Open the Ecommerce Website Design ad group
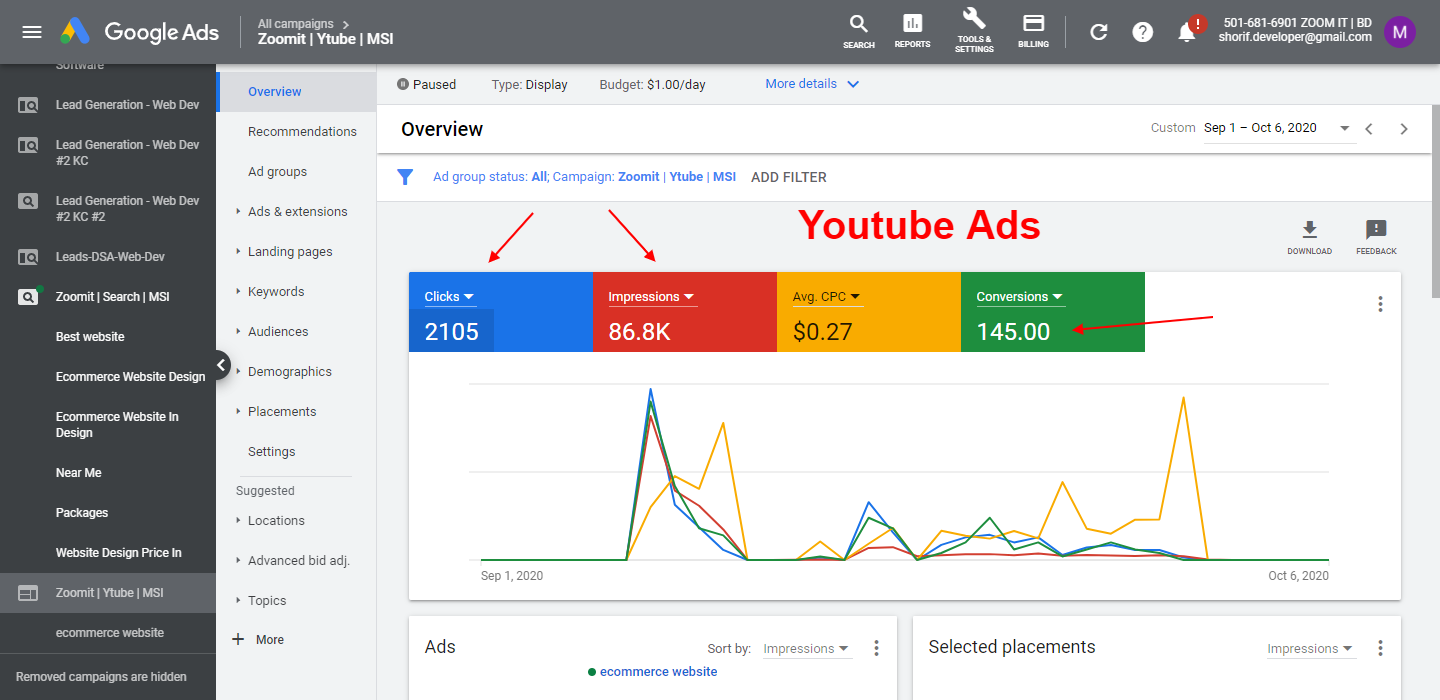1440x700 pixels. (x=130, y=377)
